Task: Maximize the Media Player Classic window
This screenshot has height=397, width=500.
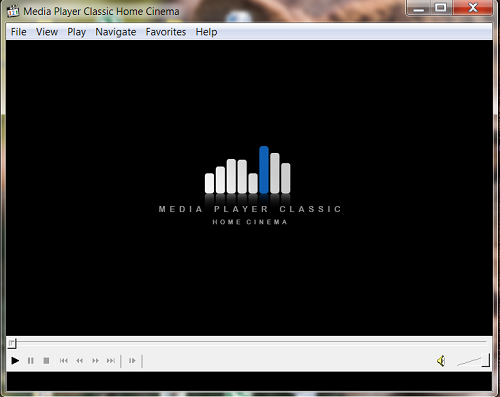Action: 441,8
